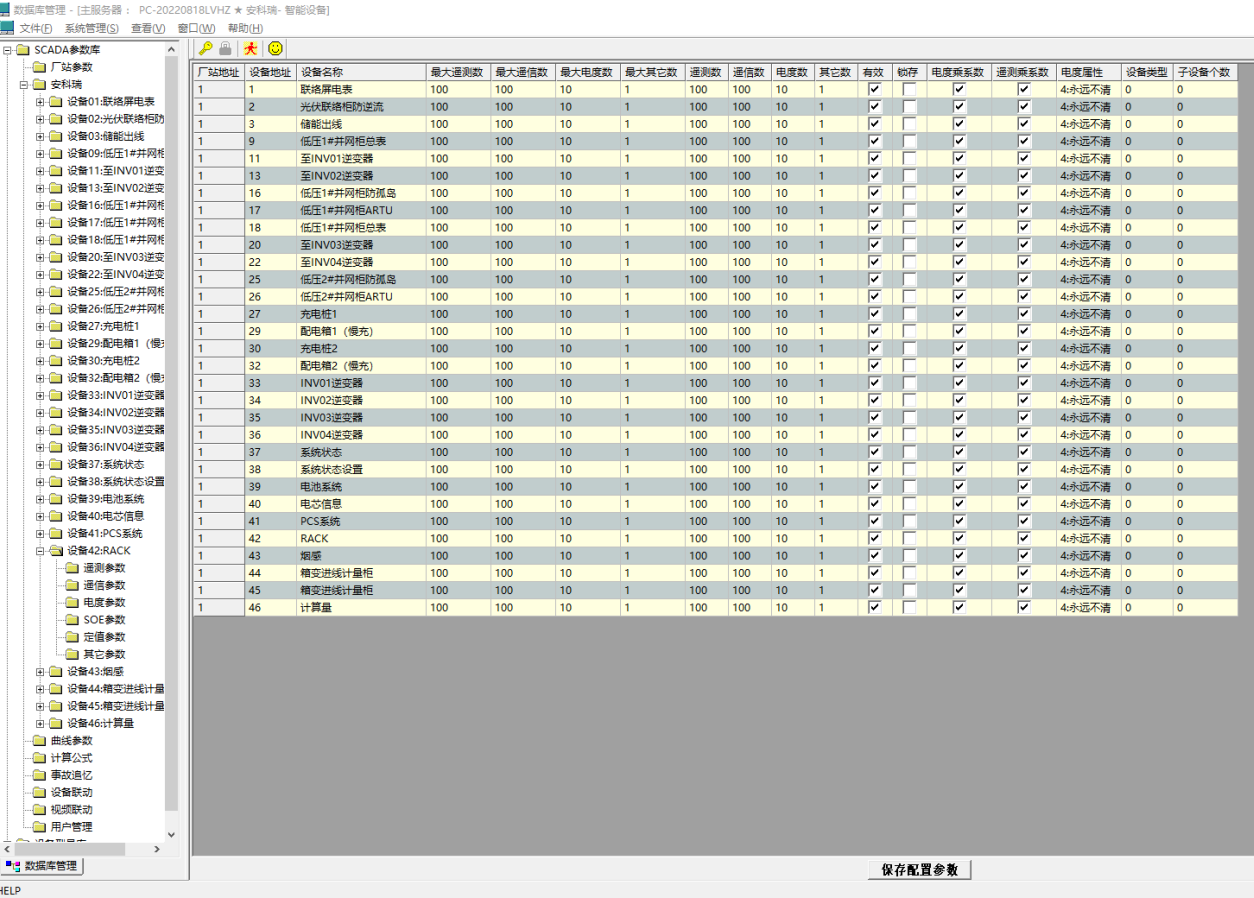Click the 设备名称 column header

click(x=361, y=72)
